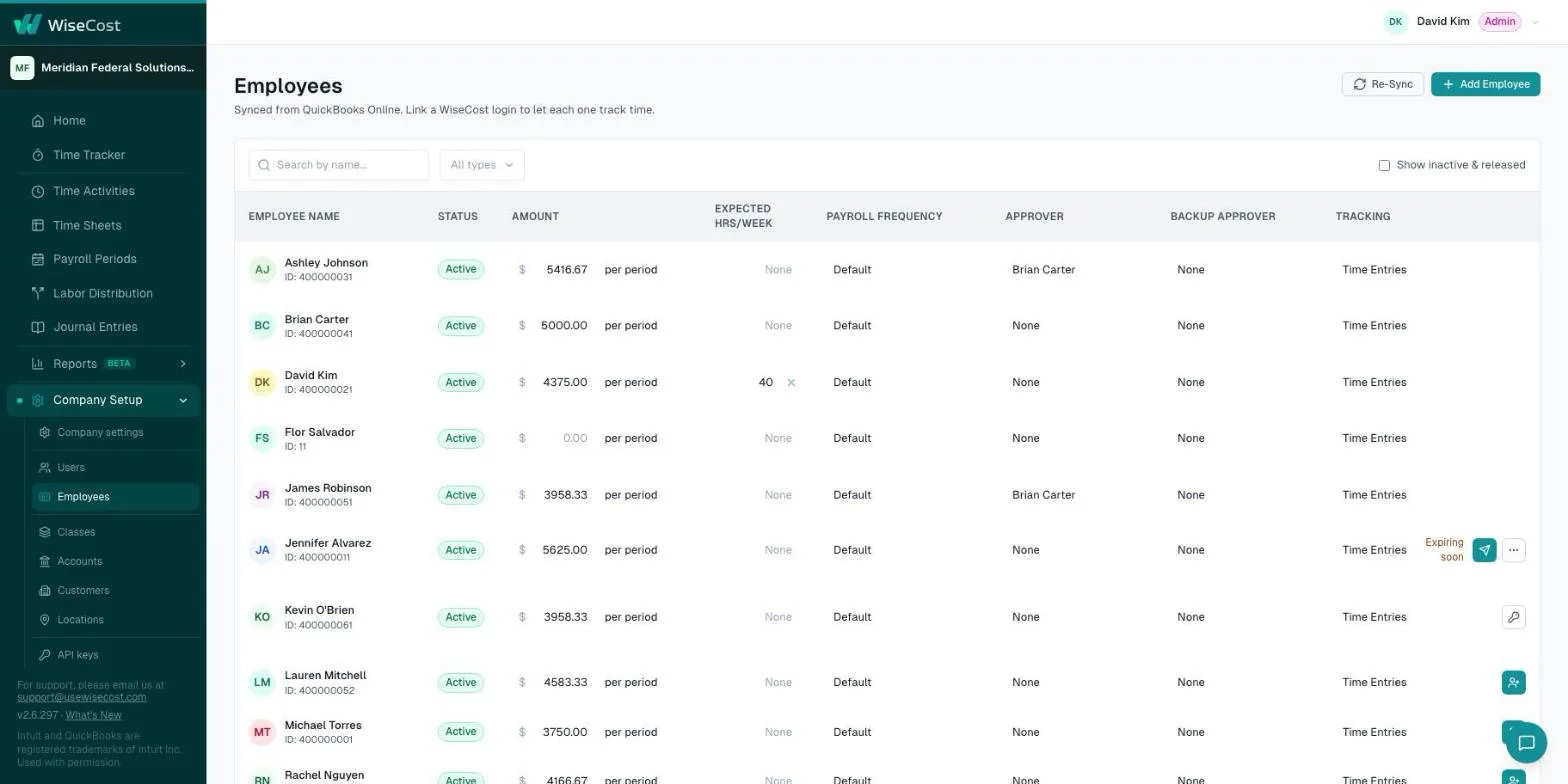The height and width of the screenshot is (784, 1568).
Task: Click Ashley Johnson's amount 5416.67 field
Action: pos(566,270)
